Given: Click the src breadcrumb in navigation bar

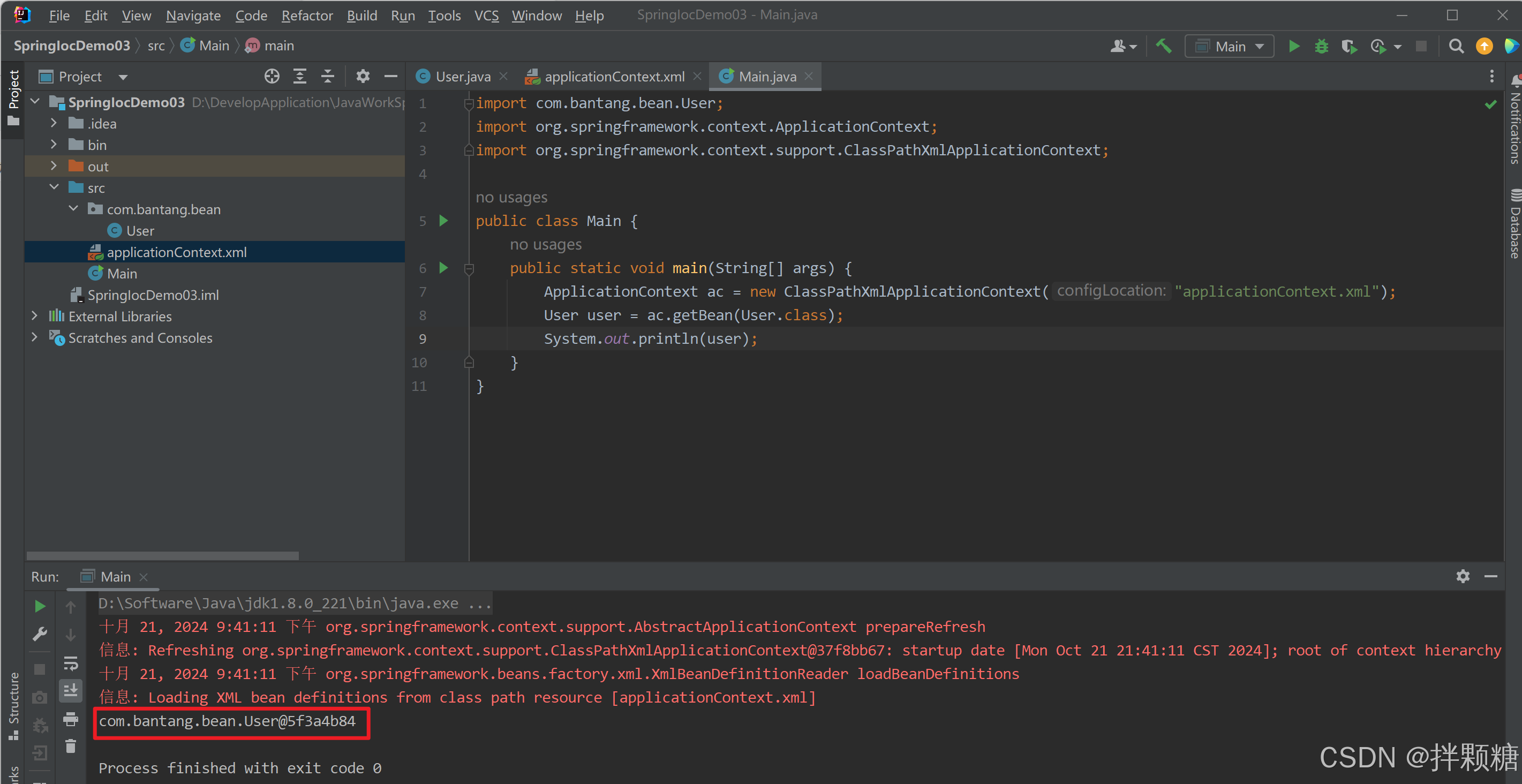Looking at the screenshot, I should (156, 46).
